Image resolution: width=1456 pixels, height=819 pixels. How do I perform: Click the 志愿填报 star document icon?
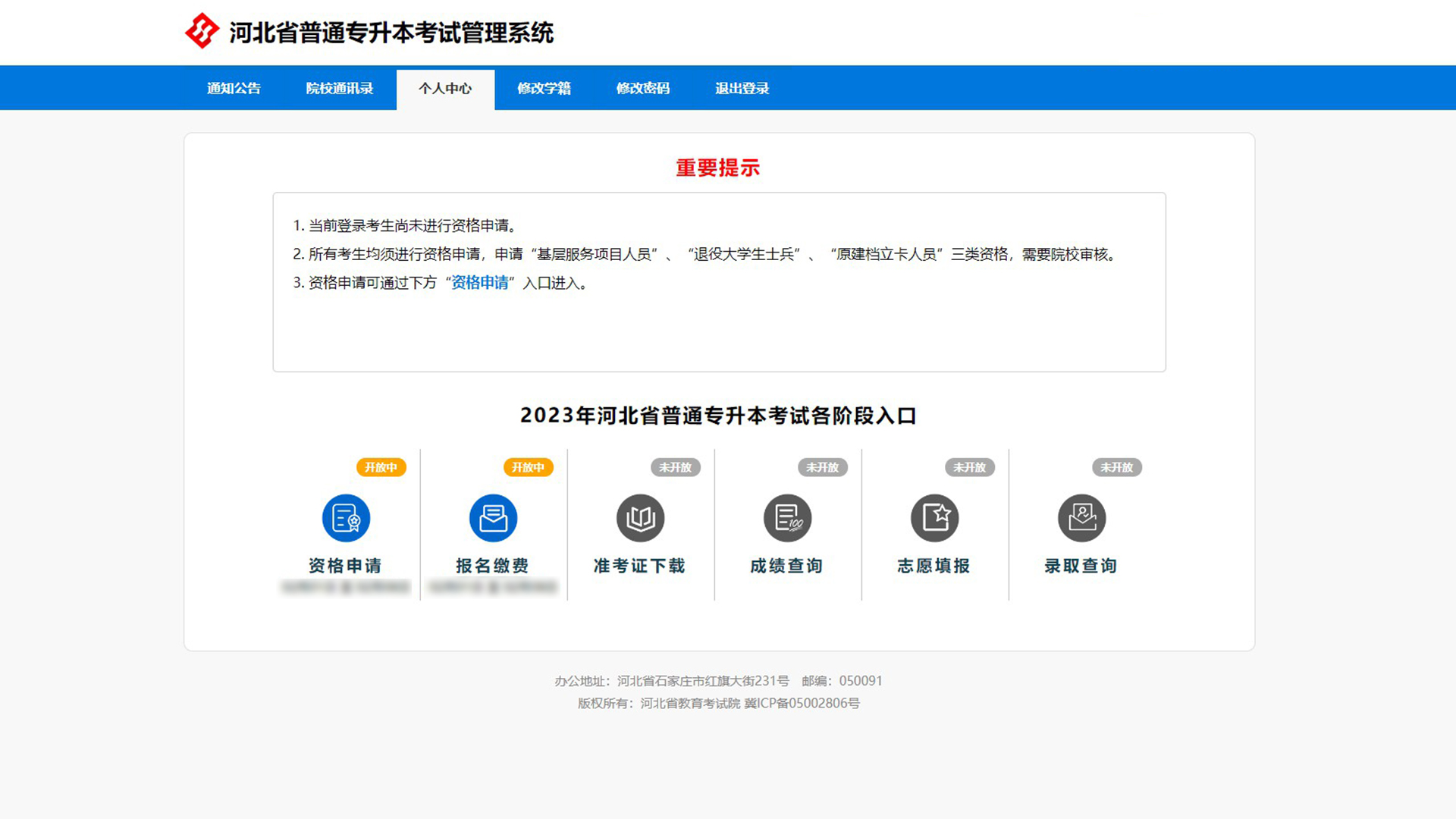(x=934, y=519)
